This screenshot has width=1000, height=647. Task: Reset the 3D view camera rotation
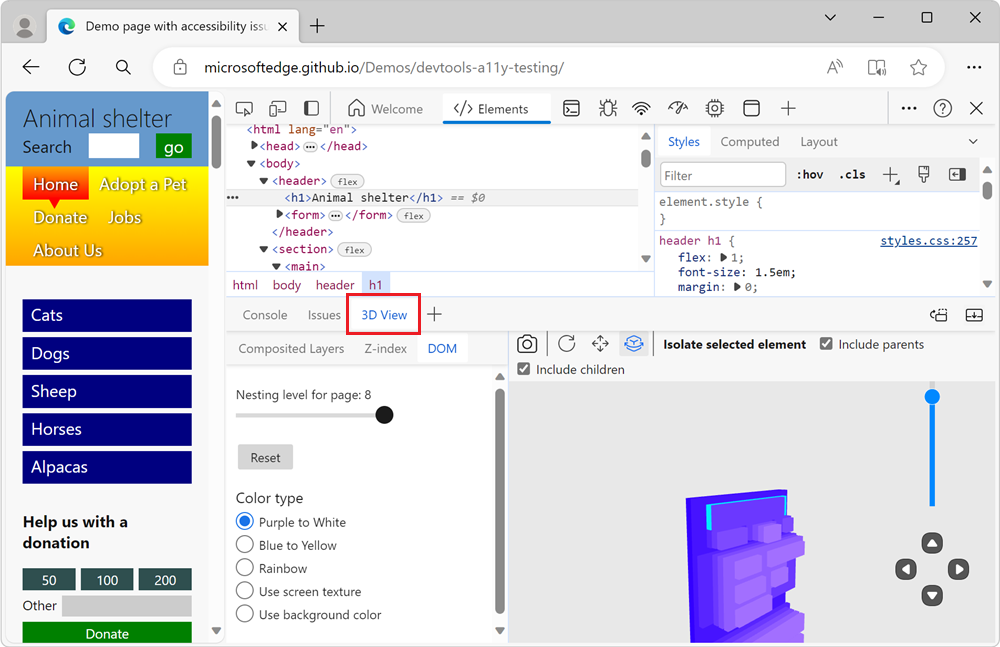(566, 343)
